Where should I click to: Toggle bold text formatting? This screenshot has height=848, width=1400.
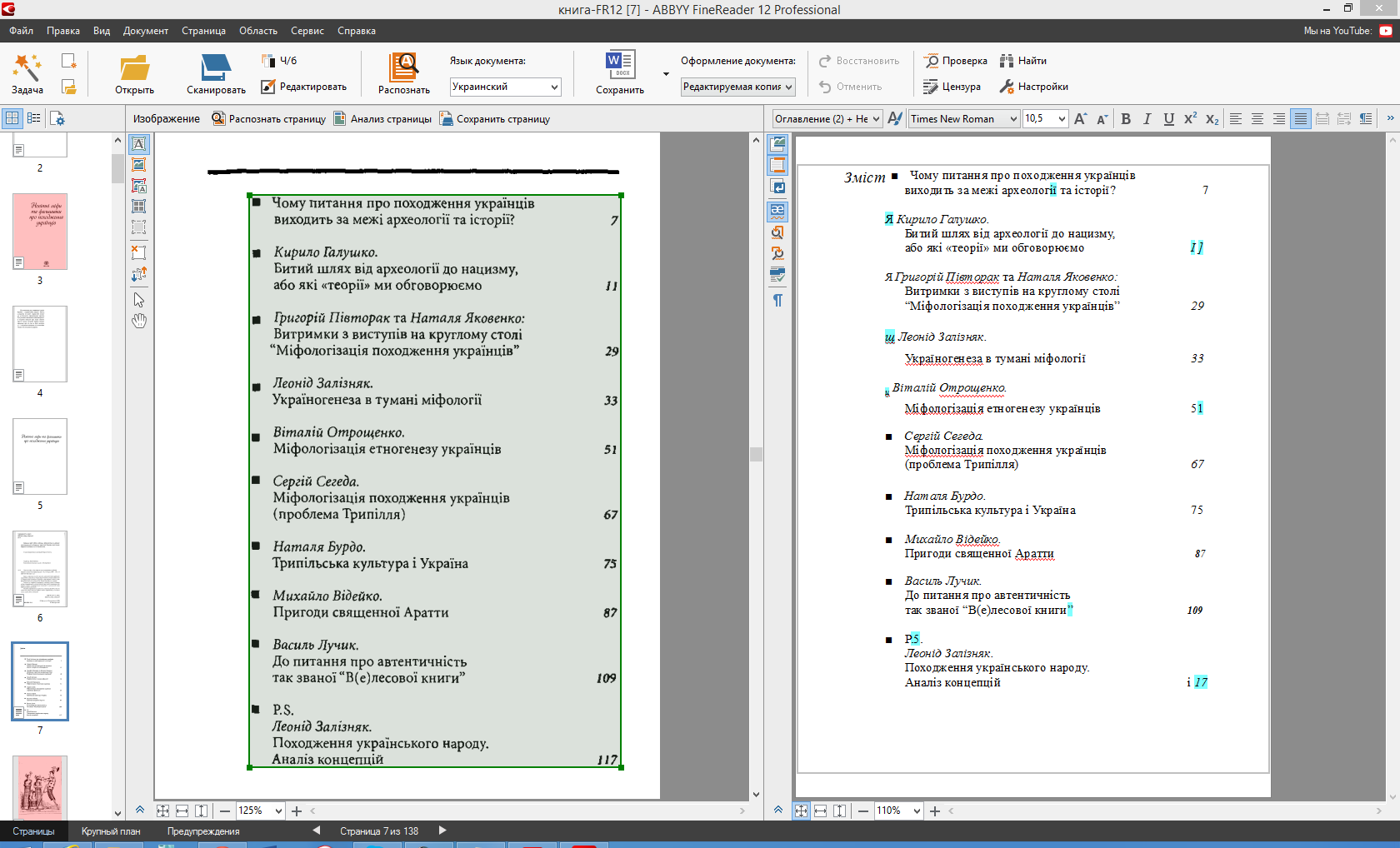coord(1126,119)
